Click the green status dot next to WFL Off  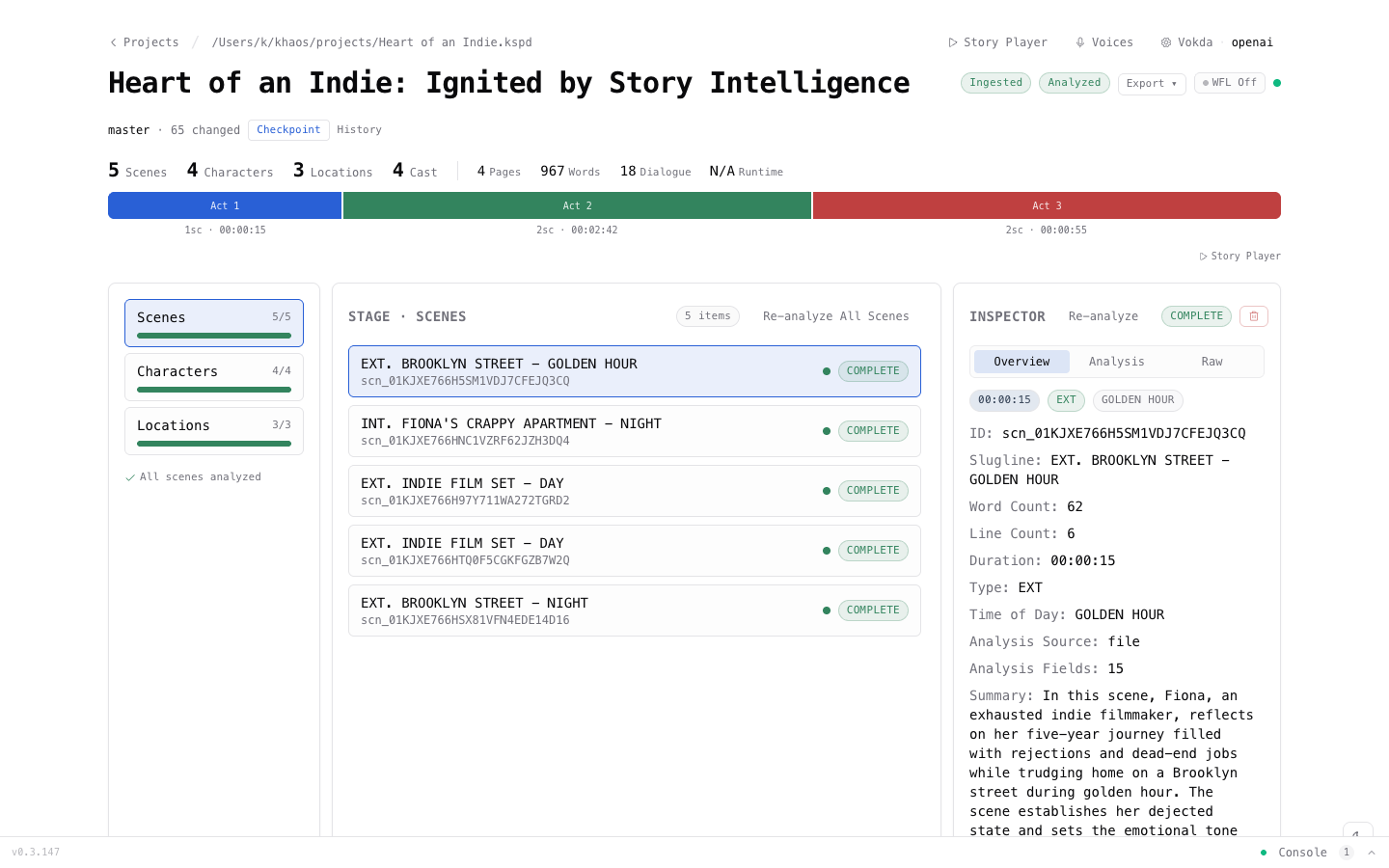coord(1276,83)
